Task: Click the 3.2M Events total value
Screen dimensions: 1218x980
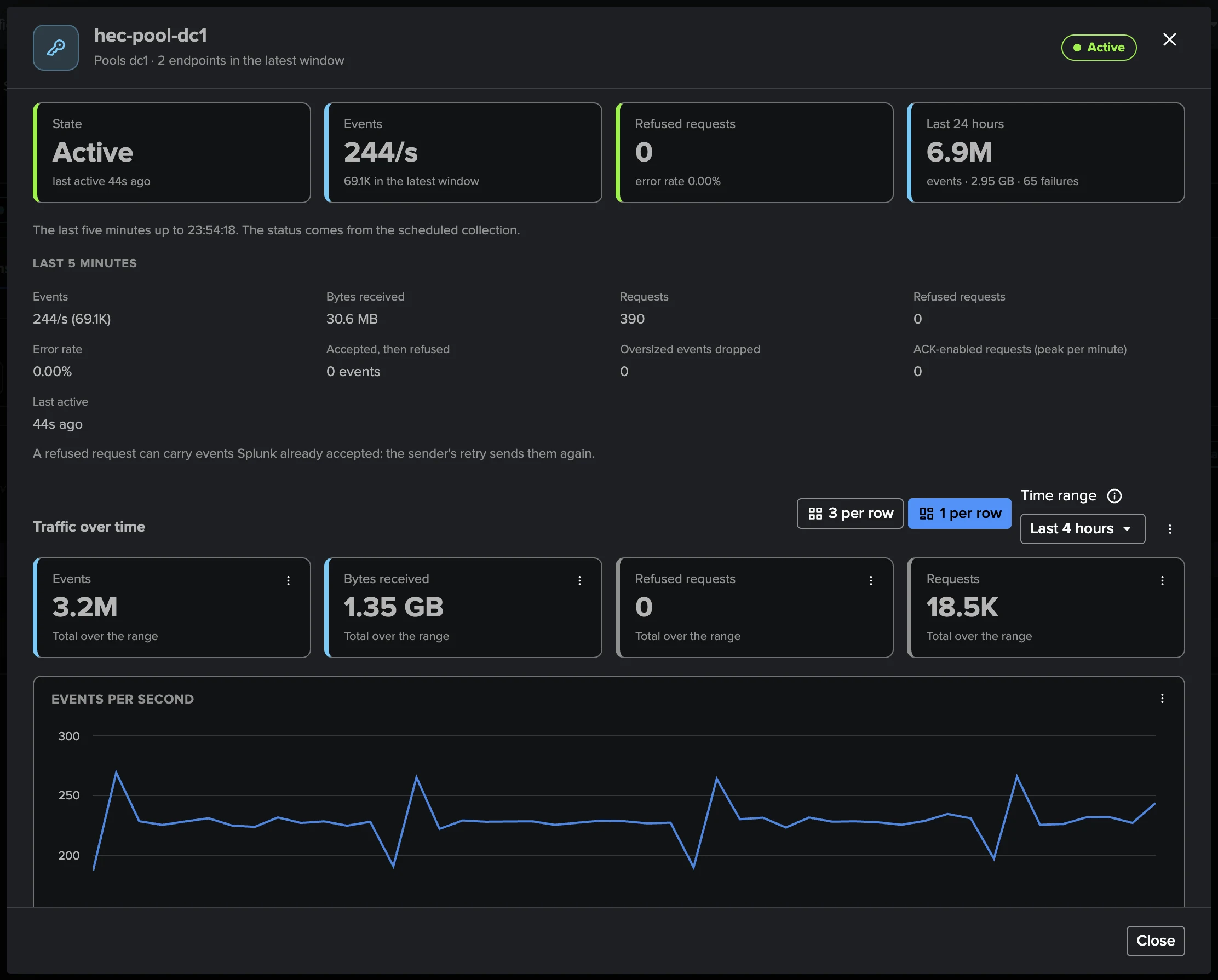Action: click(x=85, y=607)
